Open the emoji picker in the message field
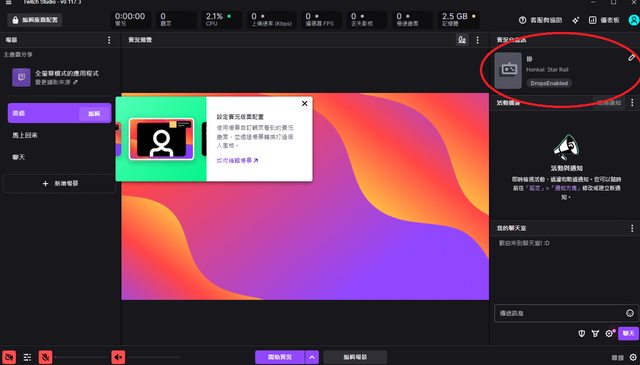 [630, 313]
